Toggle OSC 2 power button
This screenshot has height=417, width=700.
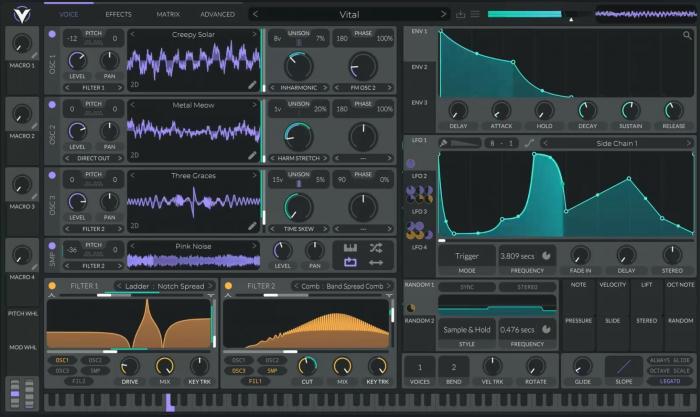coord(52,104)
